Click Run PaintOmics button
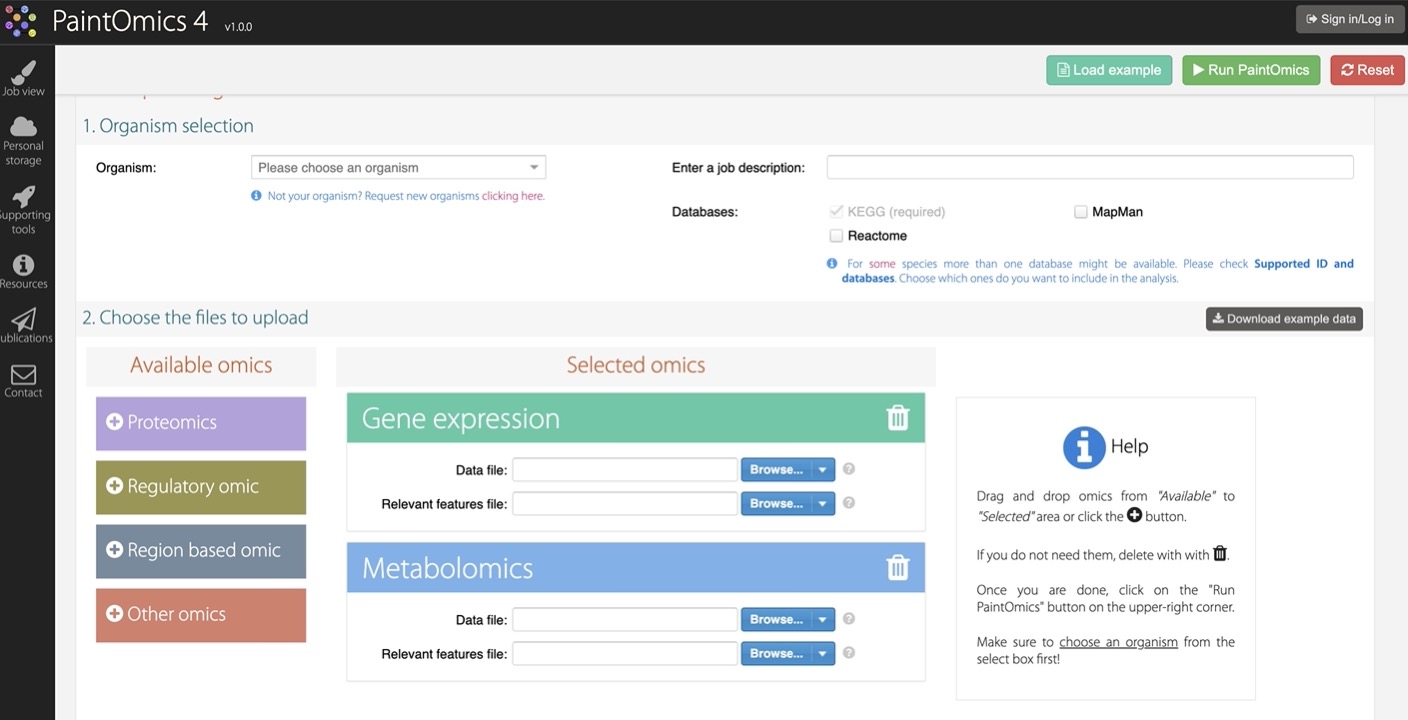1408x720 pixels. coord(1251,70)
